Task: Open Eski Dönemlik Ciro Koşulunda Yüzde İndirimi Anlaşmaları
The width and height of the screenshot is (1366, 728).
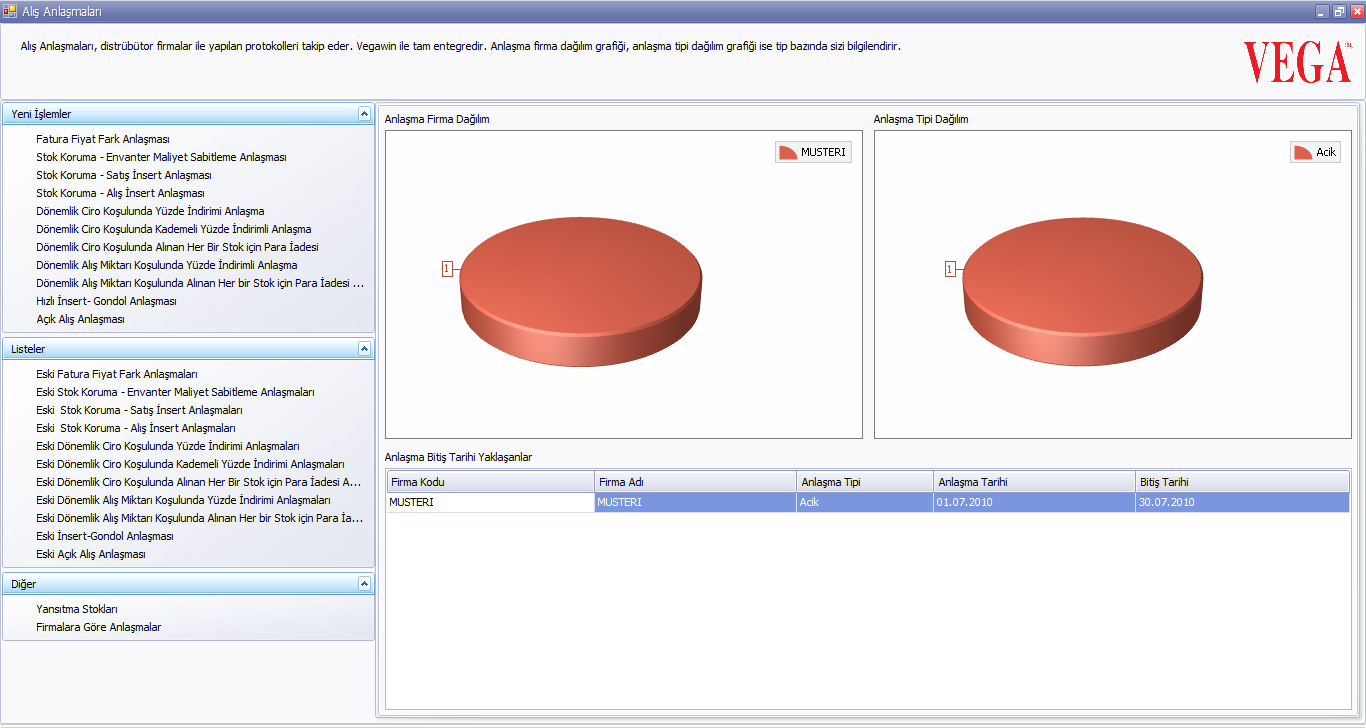Action: [x=168, y=446]
